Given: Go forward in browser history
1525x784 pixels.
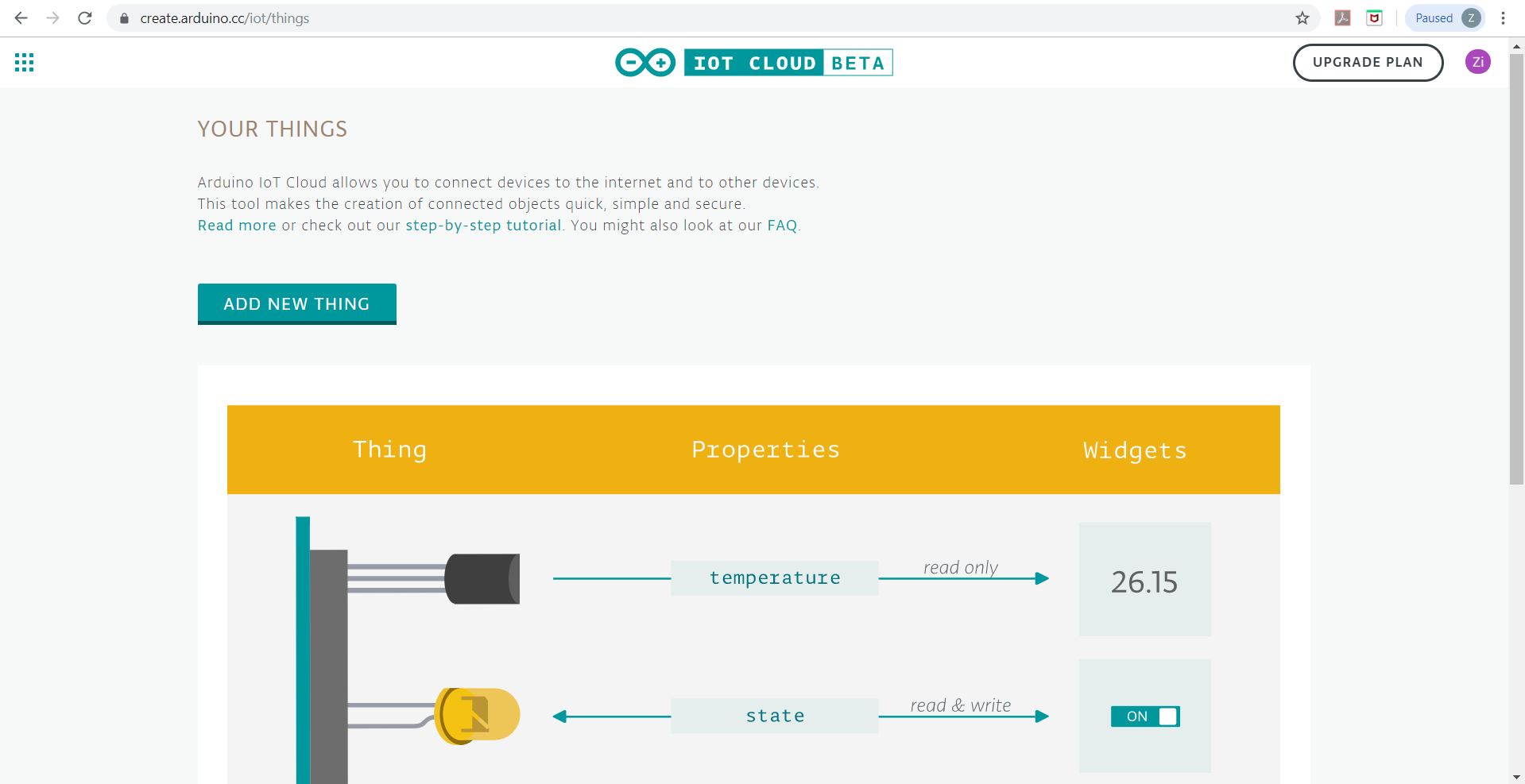Looking at the screenshot, I should (x=53, y=17).
